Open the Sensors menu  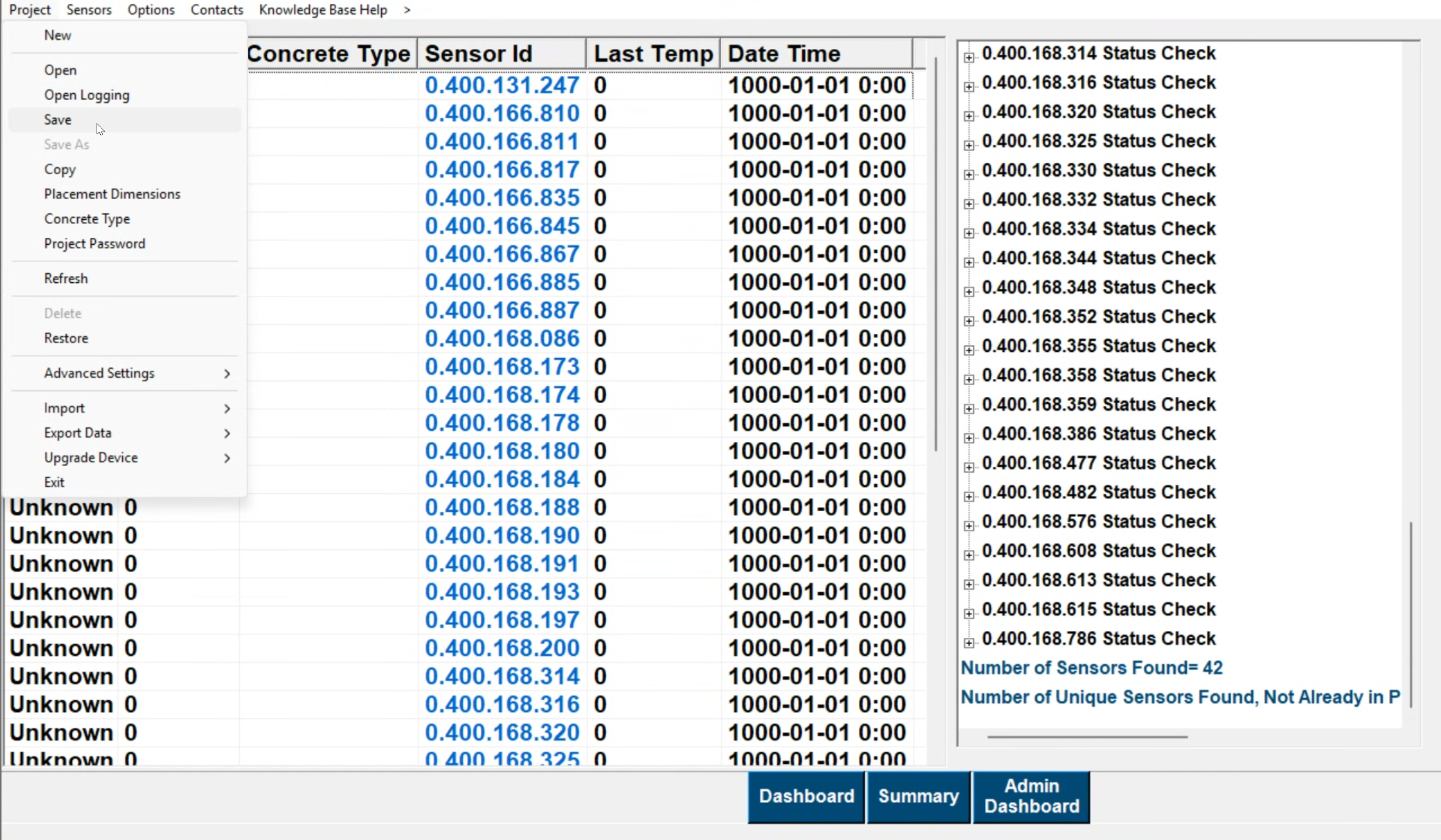coord(89,10)
